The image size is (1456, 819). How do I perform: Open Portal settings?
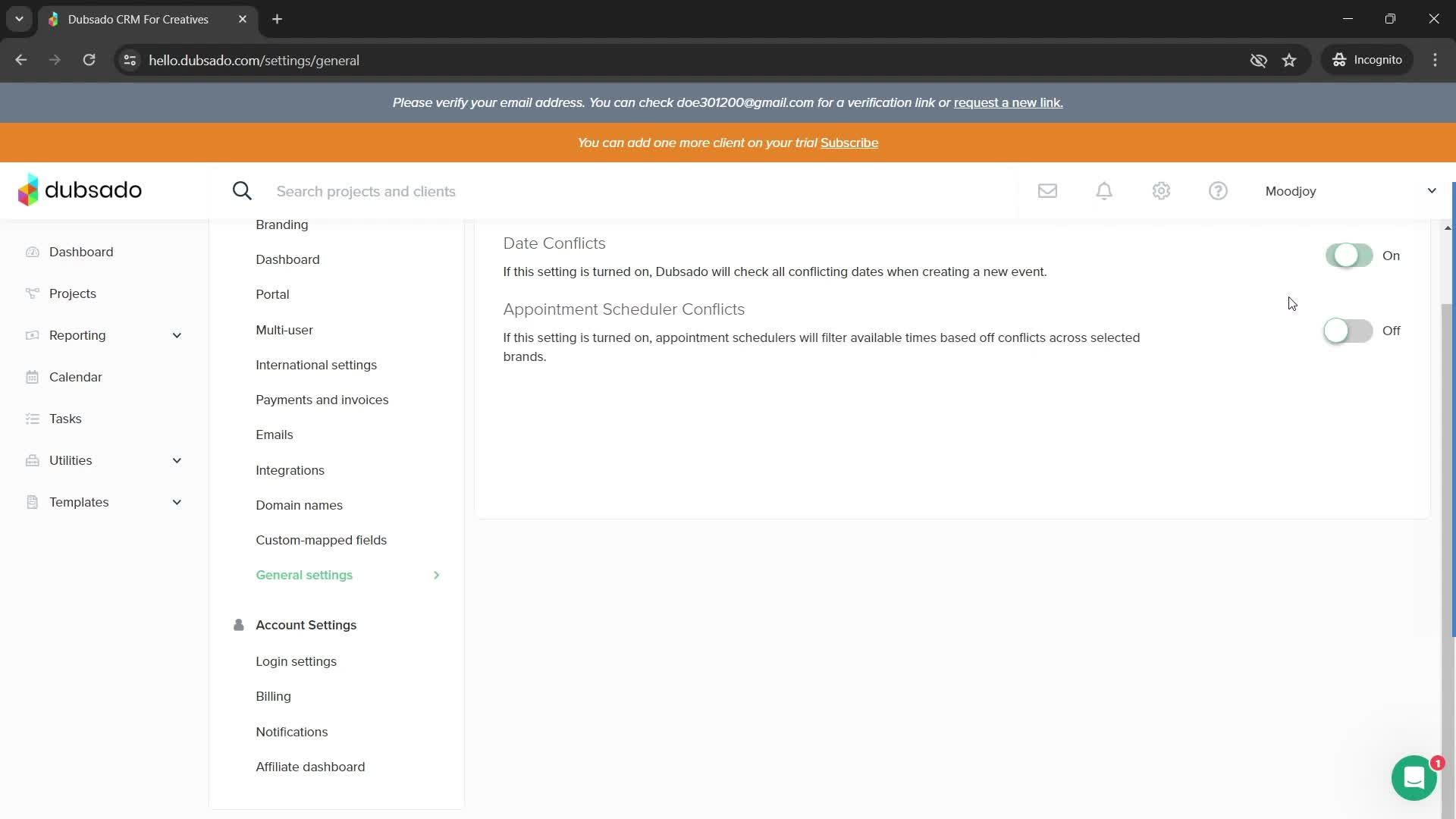[272, 294]
